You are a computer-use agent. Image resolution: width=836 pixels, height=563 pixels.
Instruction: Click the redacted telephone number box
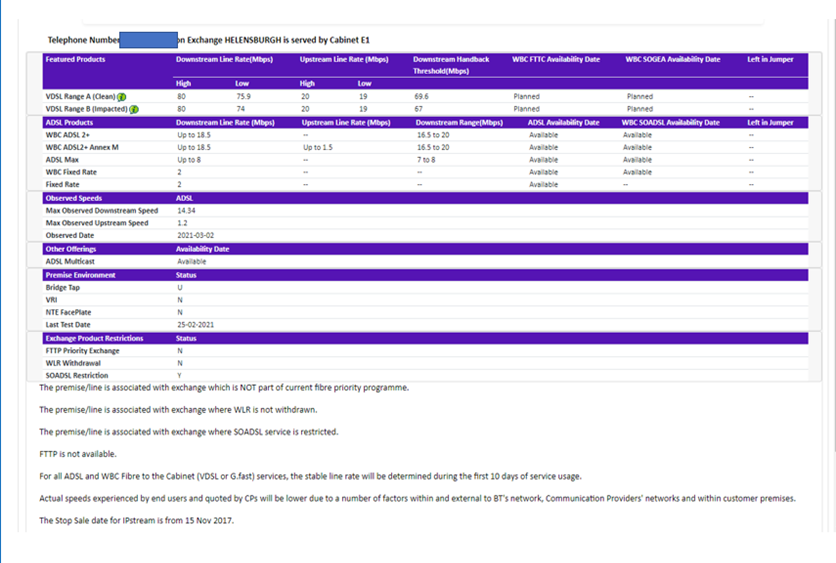[x=147, y=40]
